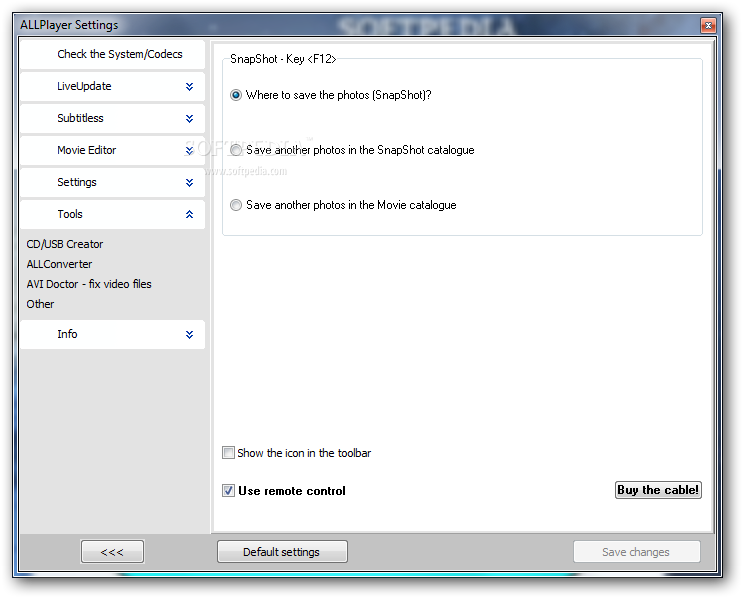The width and height of the screenshot is (743, 598).
Task: Click the Settings sidebar label
Action: (77, 182)
